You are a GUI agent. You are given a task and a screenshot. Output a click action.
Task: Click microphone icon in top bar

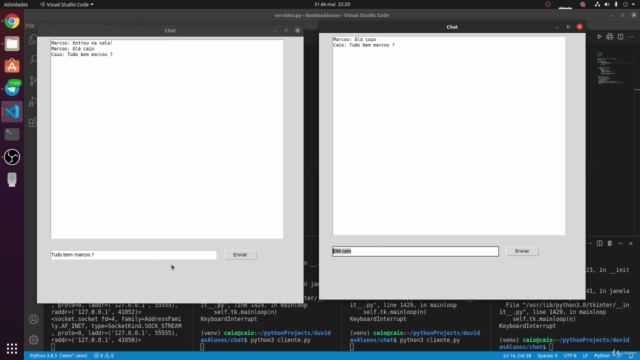[x=616, y=4]
